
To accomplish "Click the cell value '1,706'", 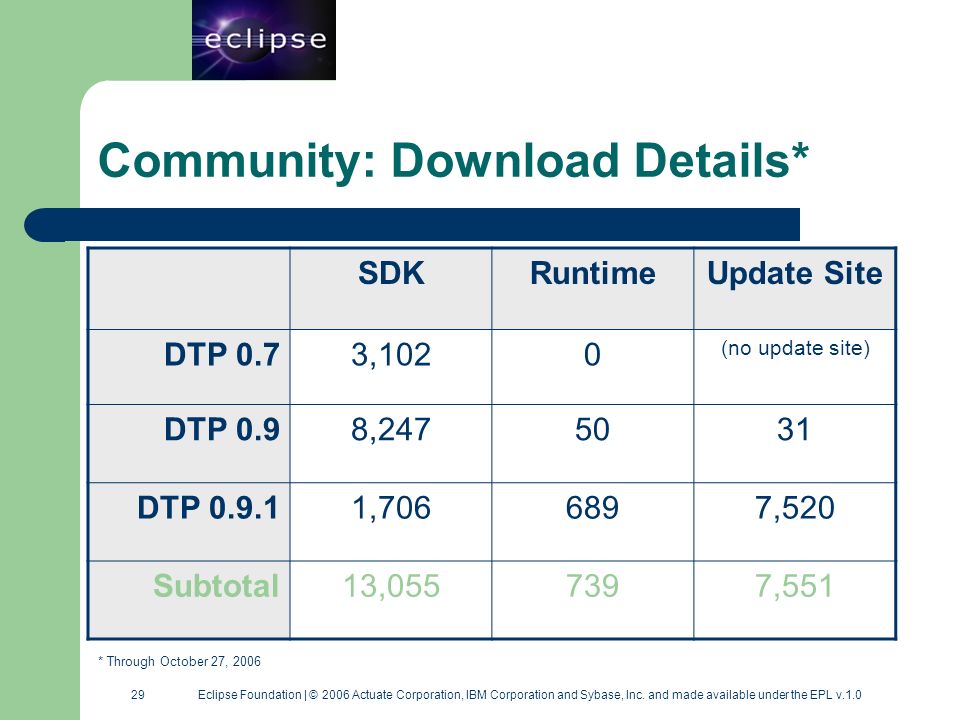I will point(391,508).
